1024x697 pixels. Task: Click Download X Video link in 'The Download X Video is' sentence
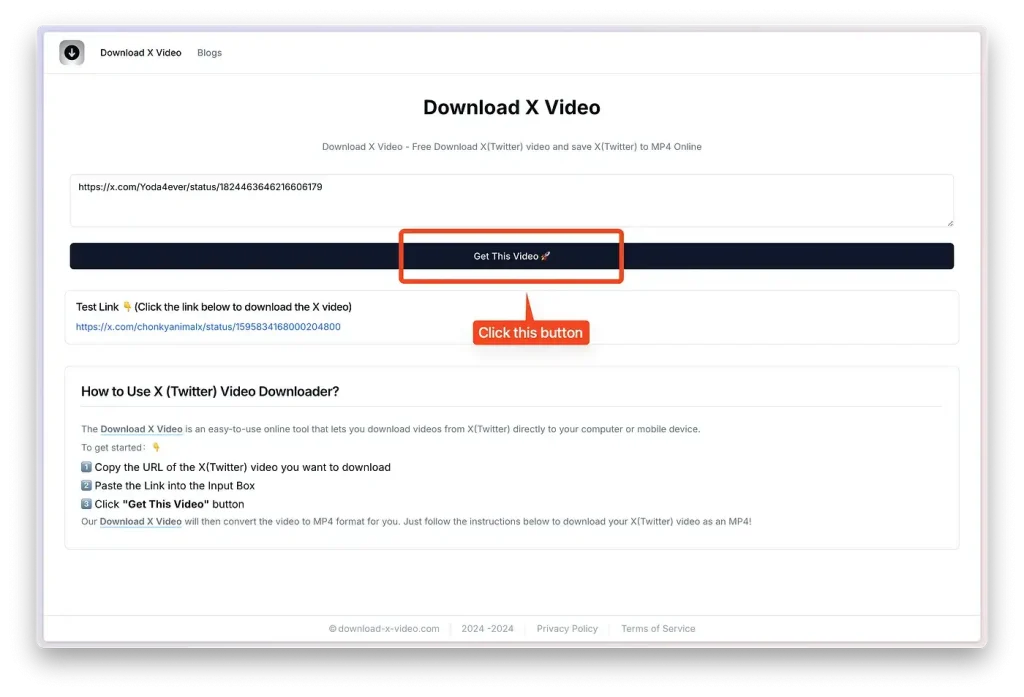(x=141, y=429)
